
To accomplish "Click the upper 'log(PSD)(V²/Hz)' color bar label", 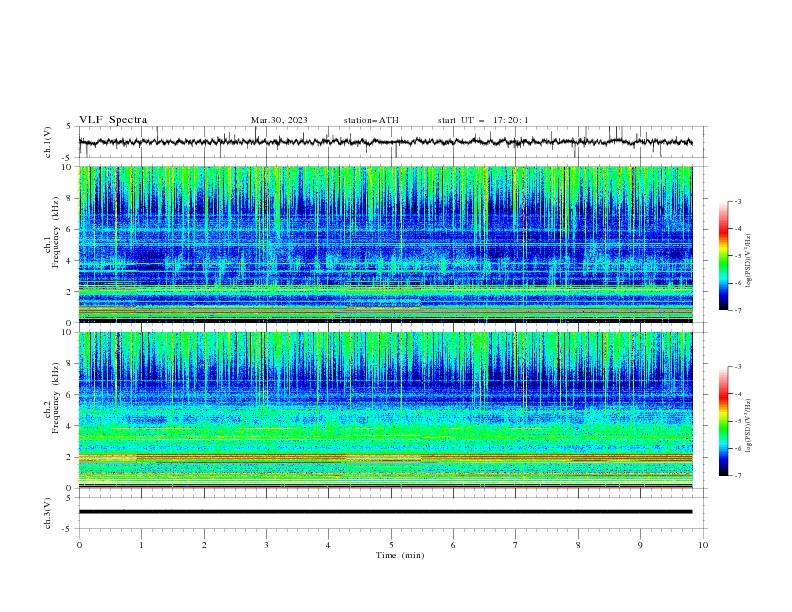I will tap(749, 261).
